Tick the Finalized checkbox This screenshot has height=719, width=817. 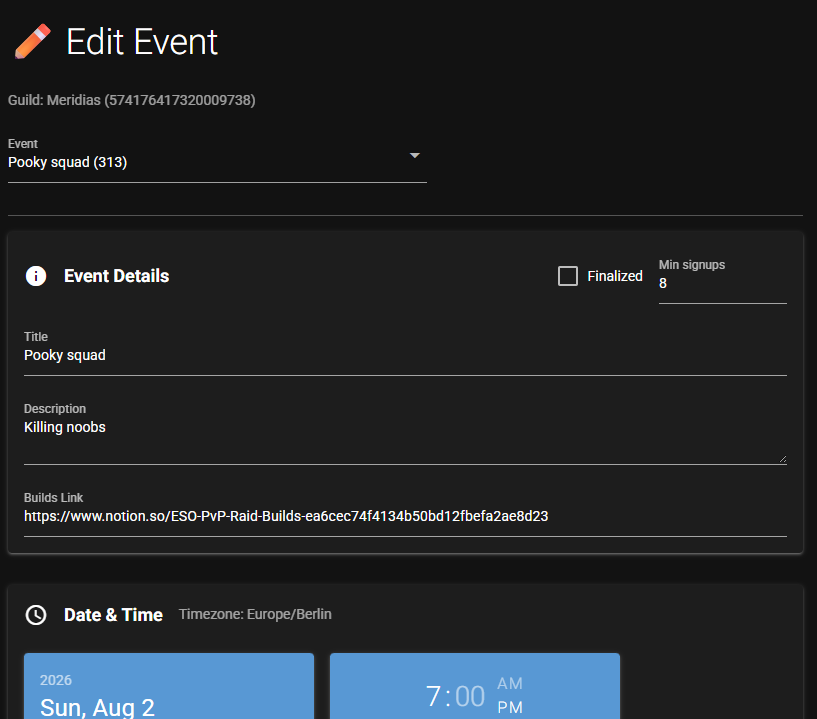pos(568,276)
